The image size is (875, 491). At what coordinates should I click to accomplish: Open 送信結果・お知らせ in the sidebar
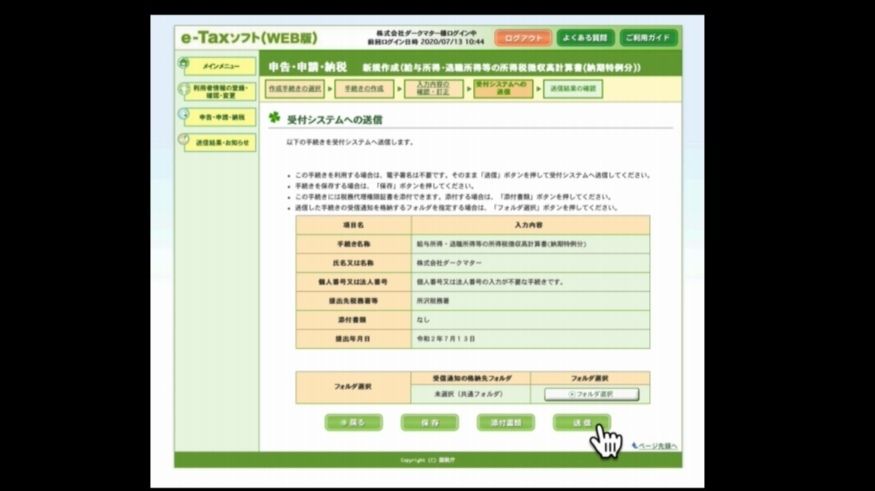click(221, 143)
